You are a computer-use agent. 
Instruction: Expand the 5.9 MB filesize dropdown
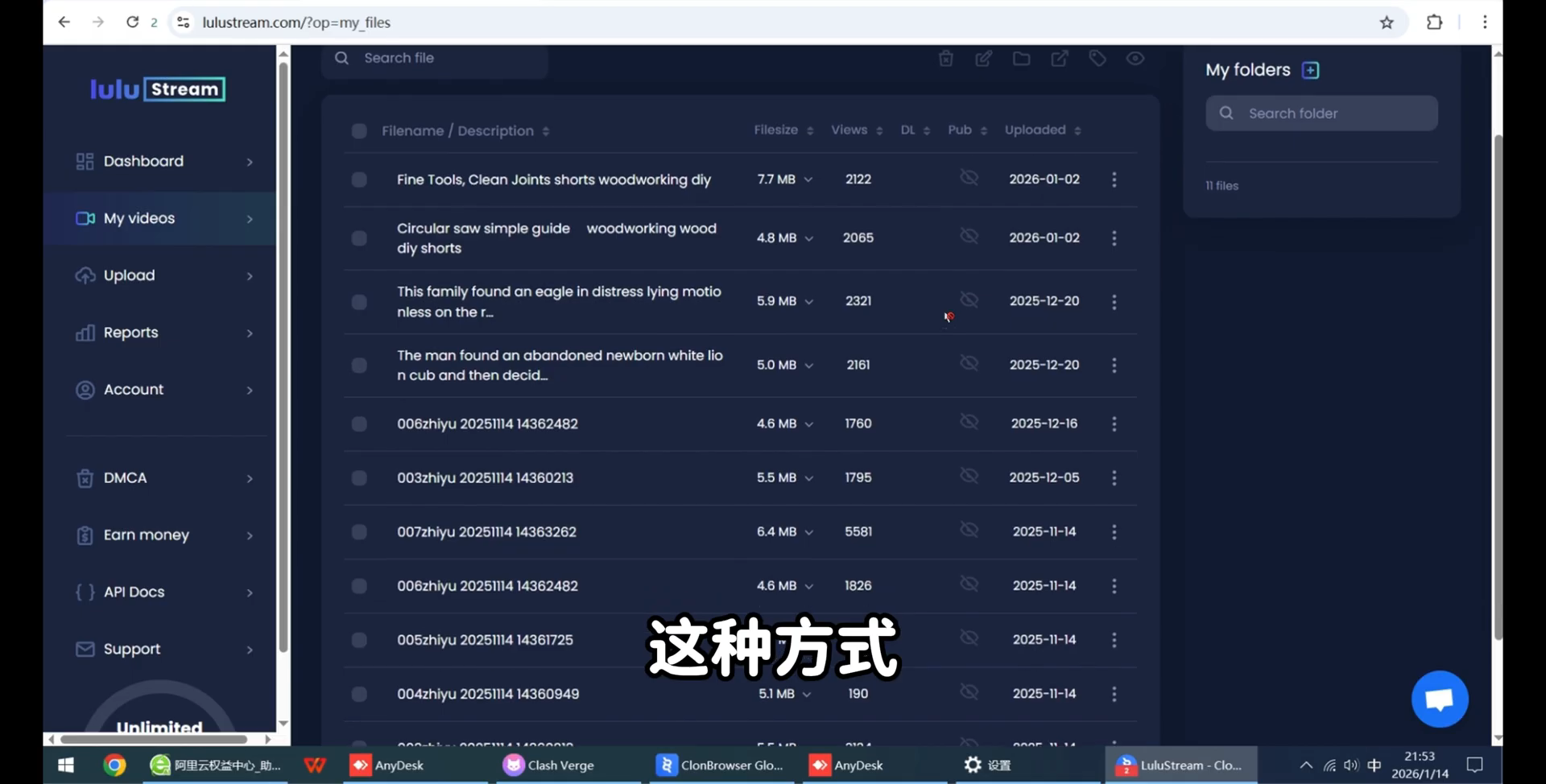click(x=808, y=302)
